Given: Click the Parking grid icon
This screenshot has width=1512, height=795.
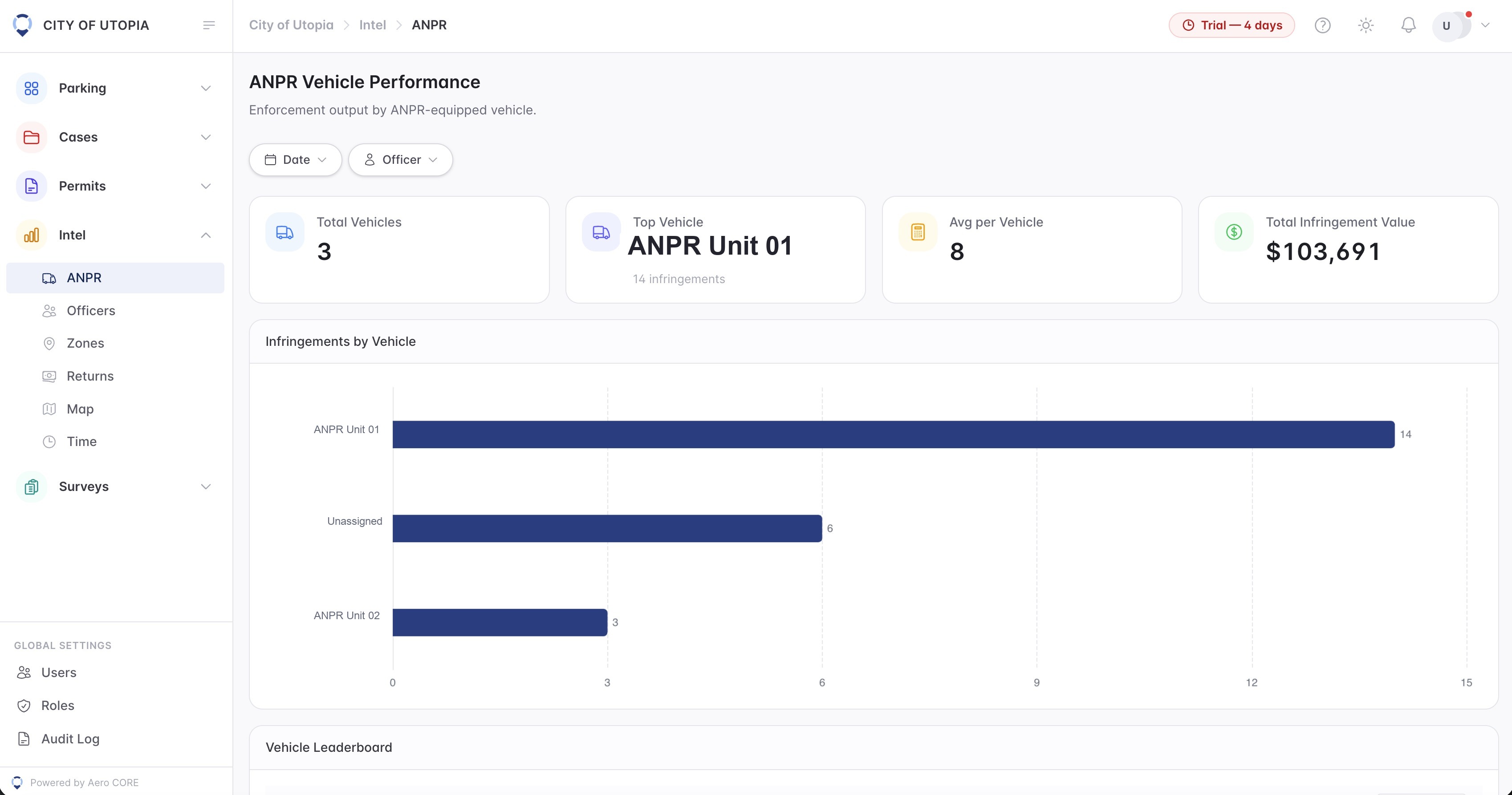Looking at the screenshot, I should click(32, 89).
